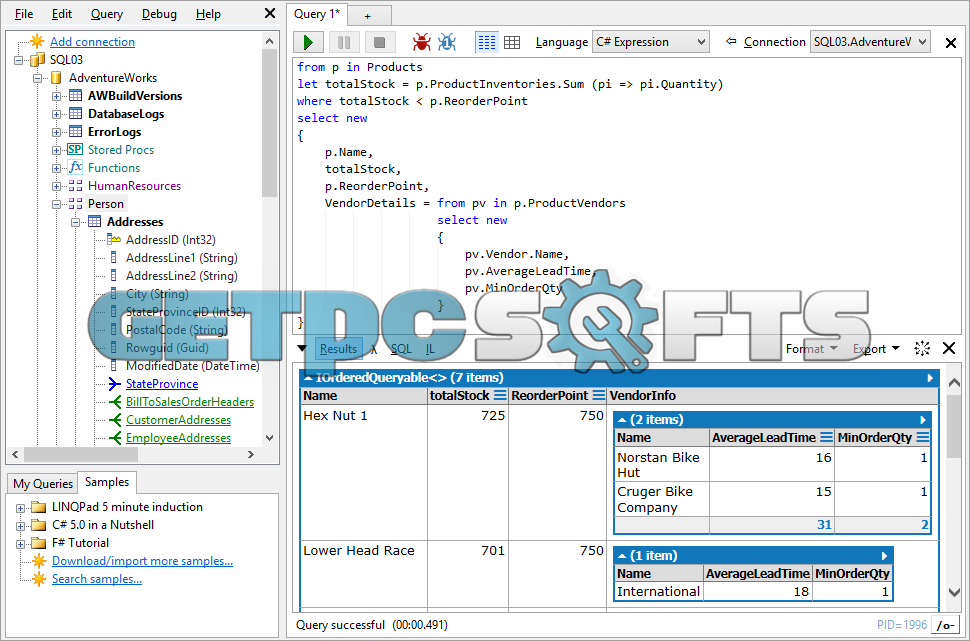Click the LINQPad 5 minute induction folder icon
Image resolution: width=970 pixels, height=641 pixels.
[39, 507]
